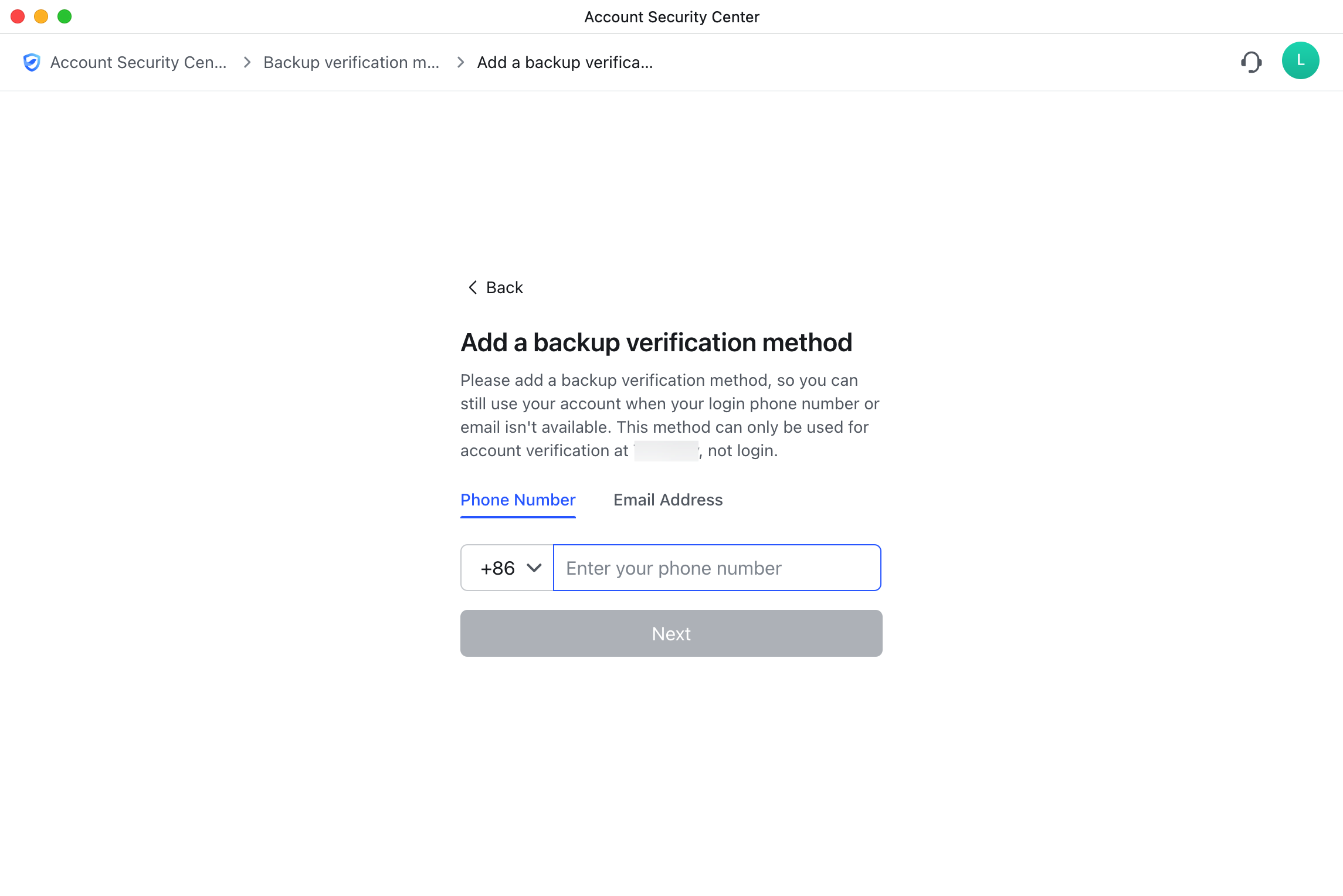Click the chevron after the Backup verification breadcrumb

click(459, 62)
